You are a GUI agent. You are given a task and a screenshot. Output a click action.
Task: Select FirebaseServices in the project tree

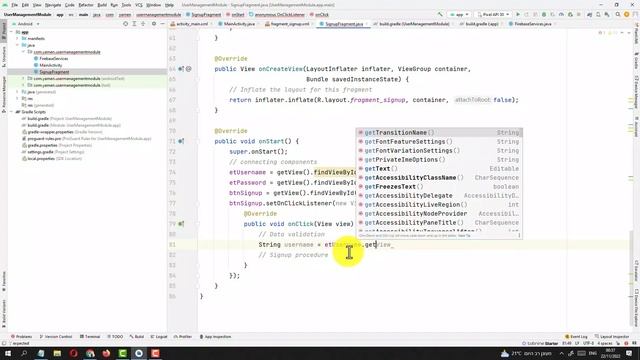(53, 59)
